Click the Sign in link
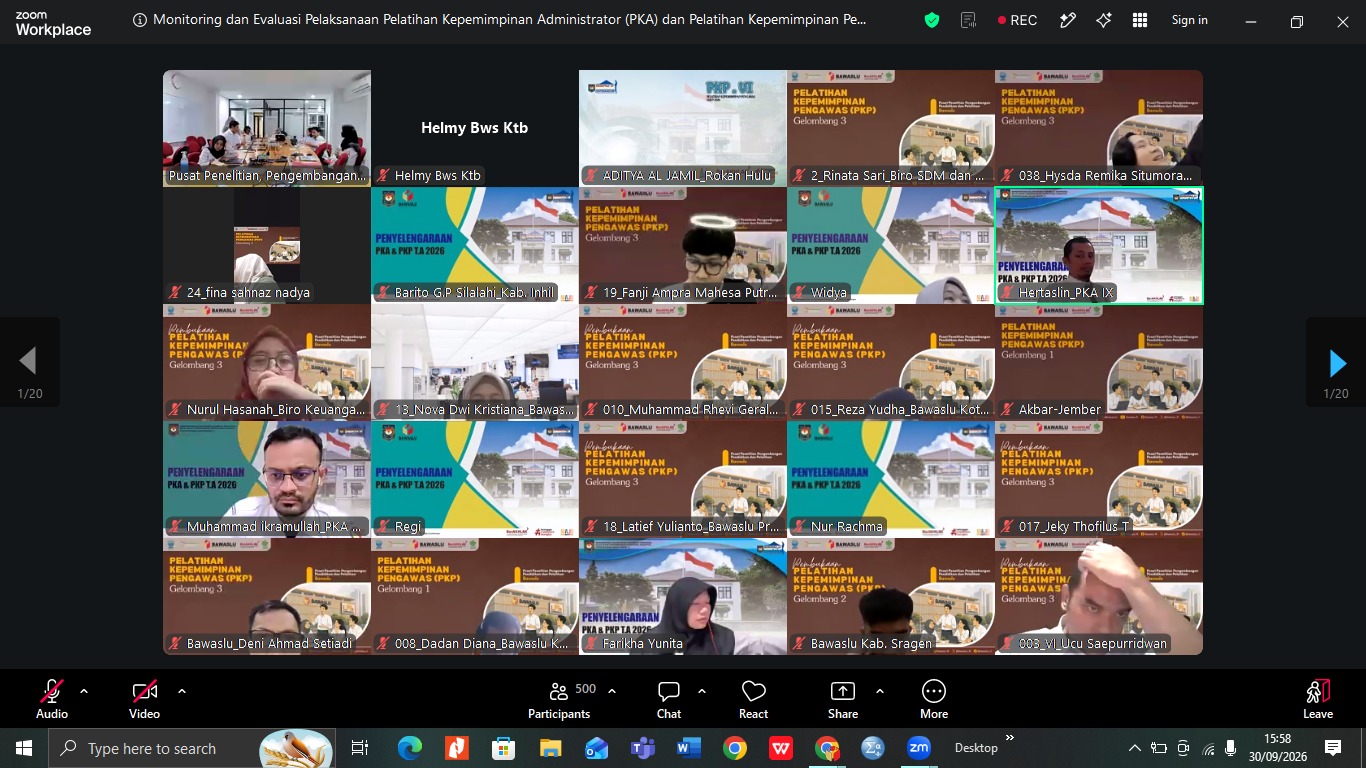1366x768 pixels. [1190, 20]
